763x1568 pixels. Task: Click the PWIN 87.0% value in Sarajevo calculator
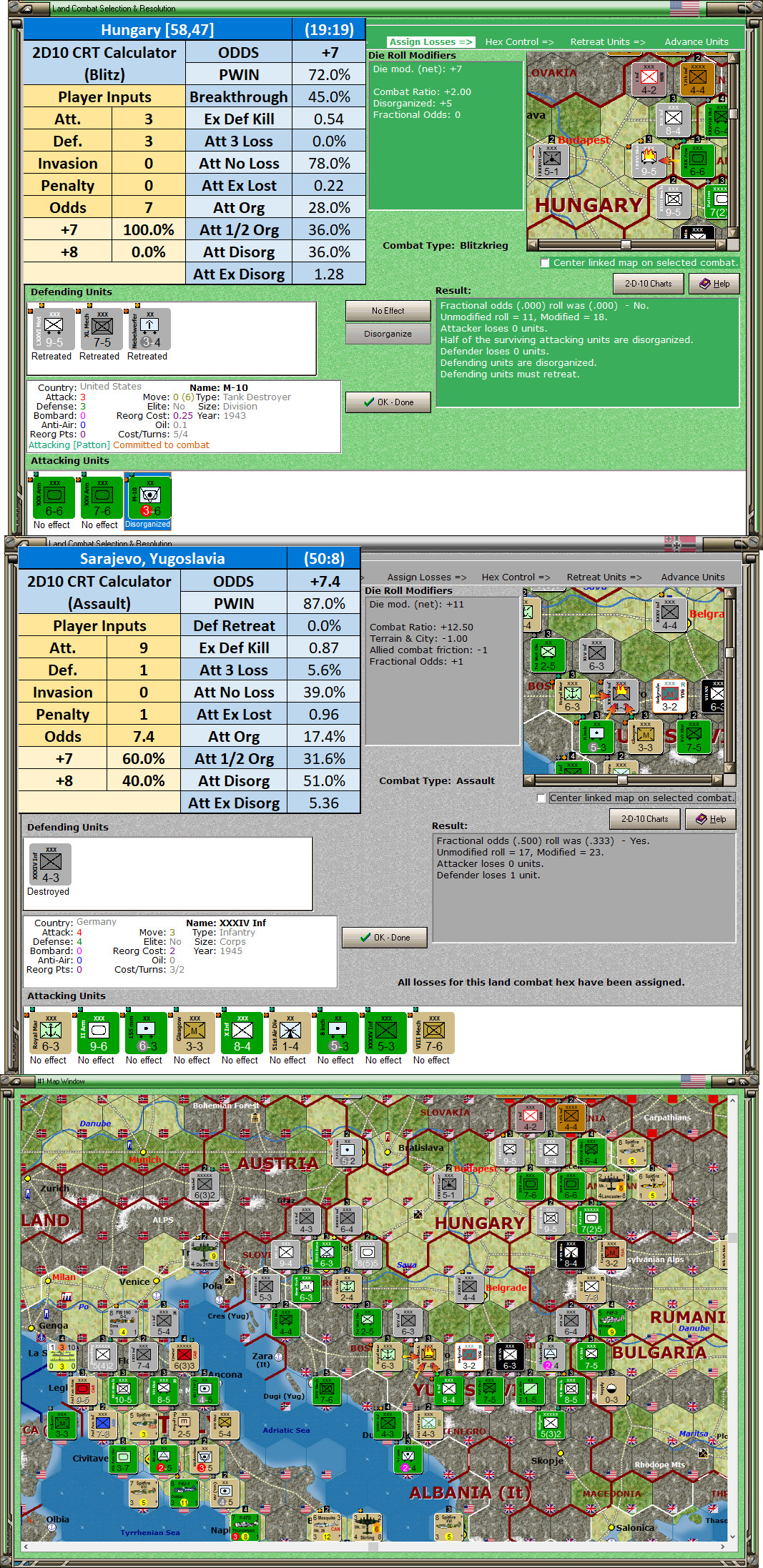click(x=324, y=604)
